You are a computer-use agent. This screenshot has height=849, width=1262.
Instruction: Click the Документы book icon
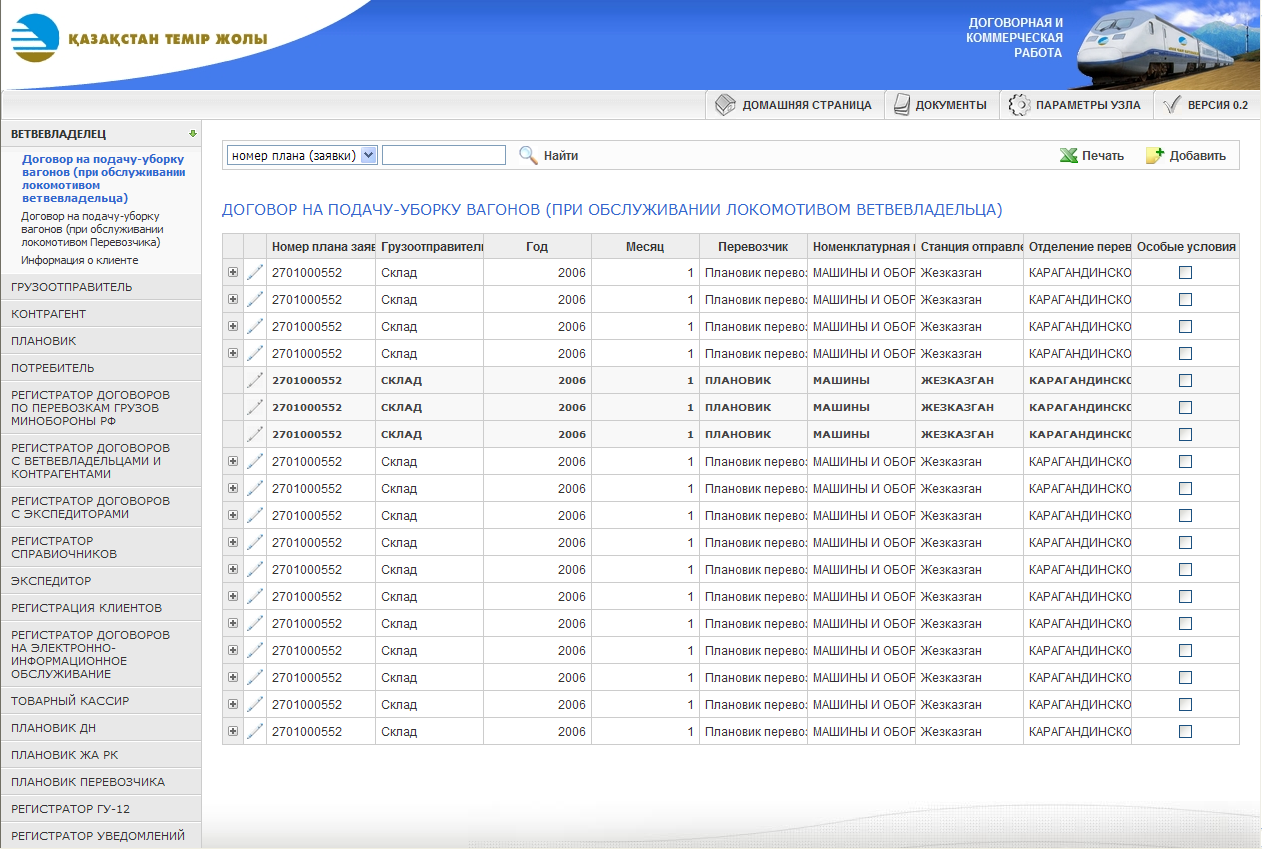pyautogui.click(x=901, y=105)
